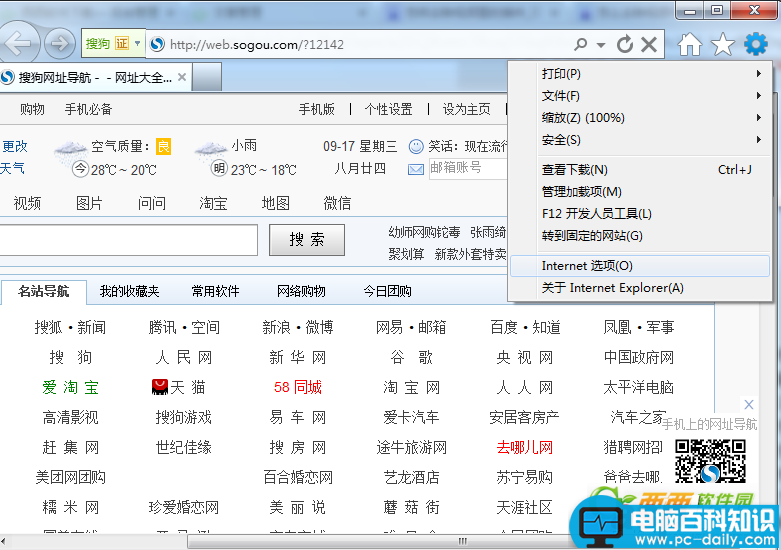
Task: Open 去哪儿网 link
Action: coord(524,447)
